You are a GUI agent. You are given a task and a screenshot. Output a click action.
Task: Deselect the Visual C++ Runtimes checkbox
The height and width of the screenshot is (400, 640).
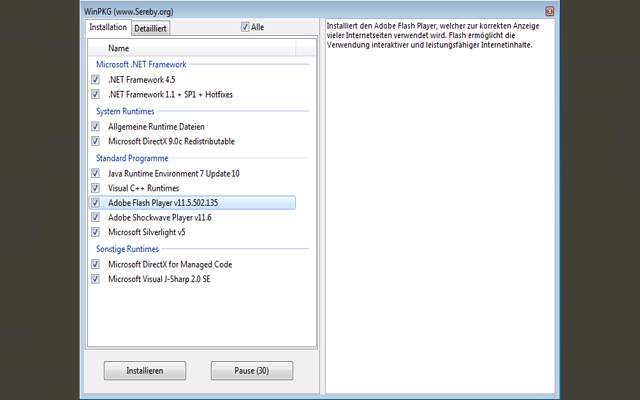[x=96, y=188]
